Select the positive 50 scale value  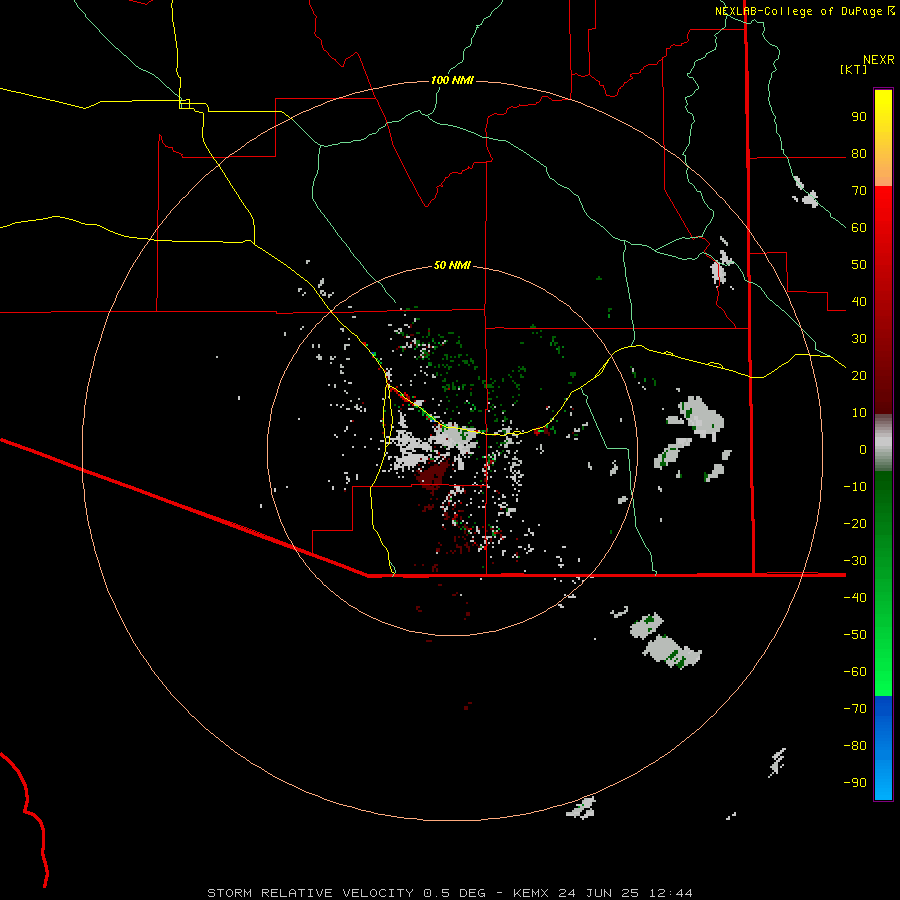coord(859,265)
